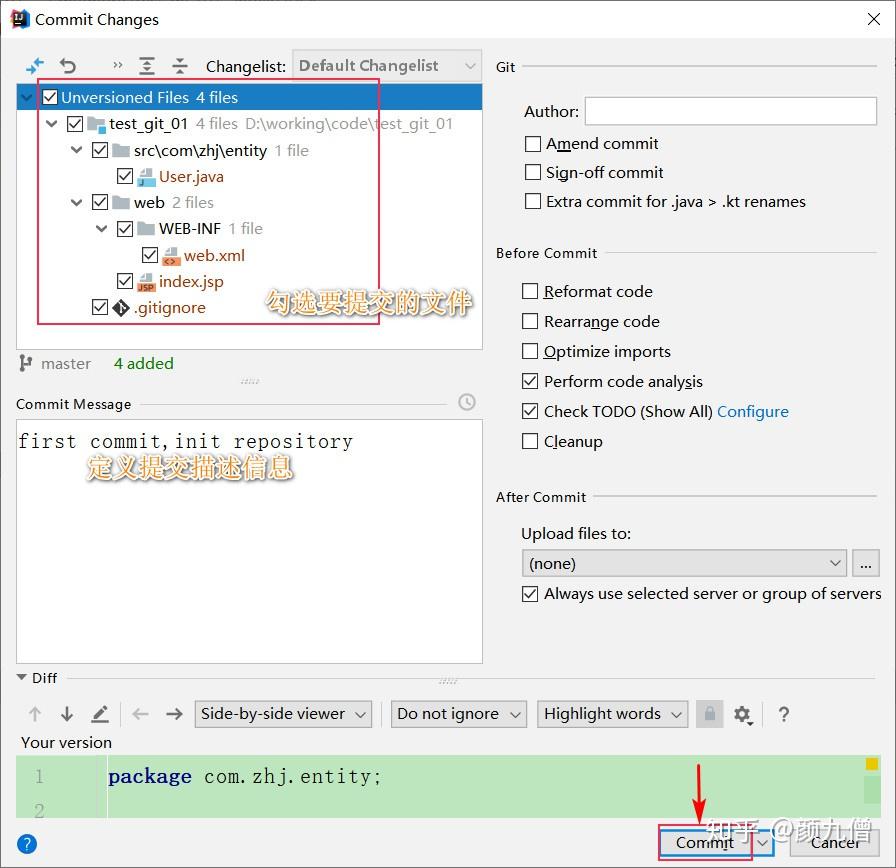Enable Extra commit for .java renames
This screenshot has height=868, width=896.
pos(533,201)
